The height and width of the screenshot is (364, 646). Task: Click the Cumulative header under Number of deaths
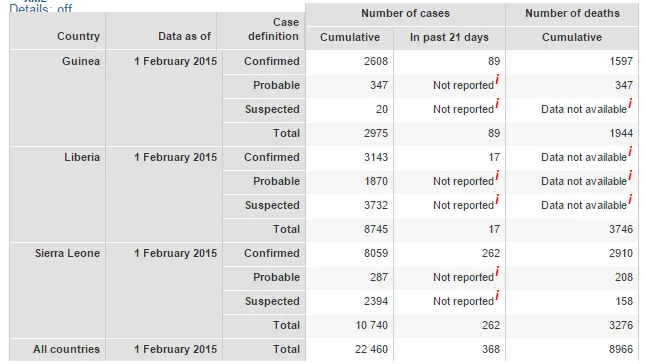[x=572, y=37]
